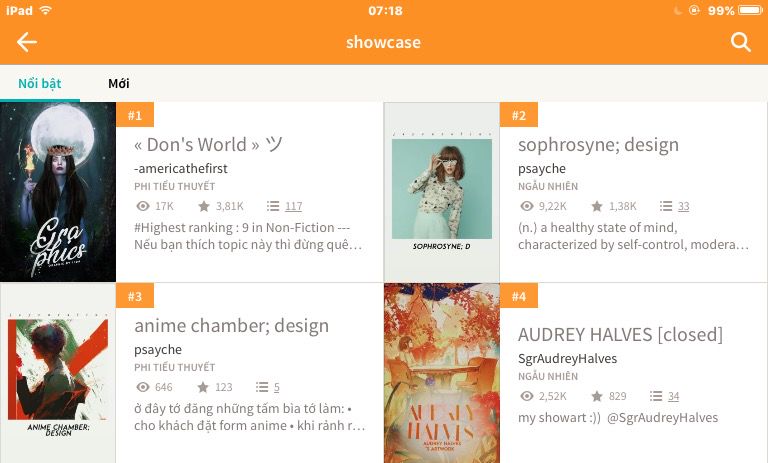Screen dimensions: 768x463
Task: Open sophrosyne; design story title
Action: coord(598,145)
